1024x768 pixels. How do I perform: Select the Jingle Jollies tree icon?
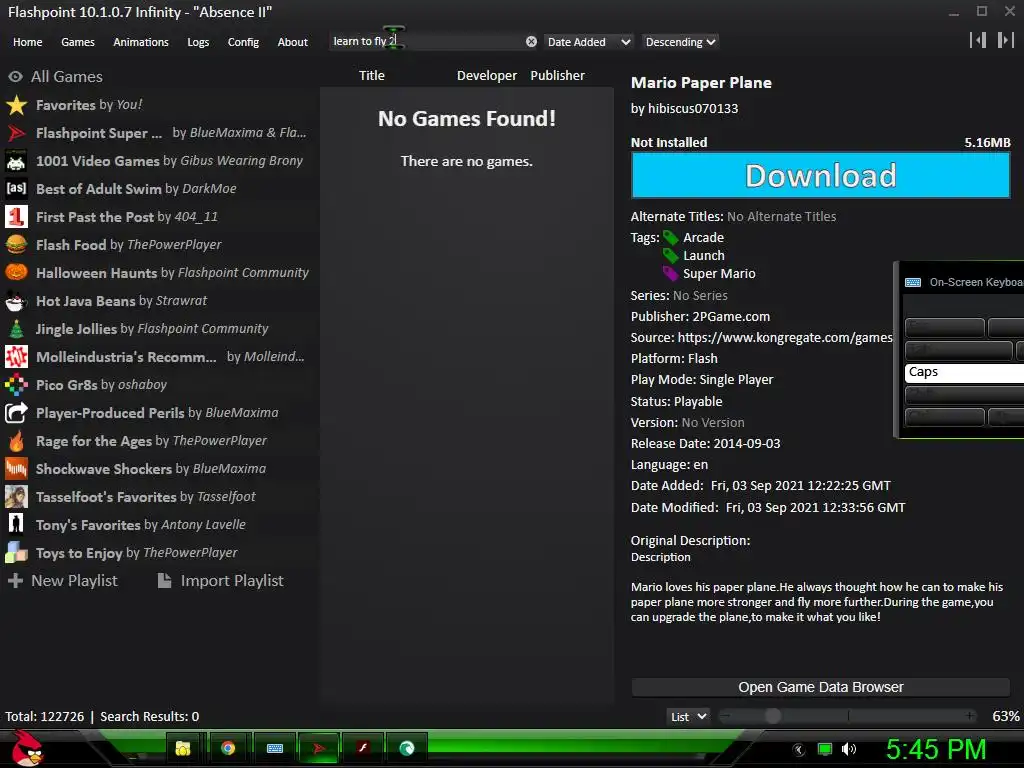(x=16, y=329)
